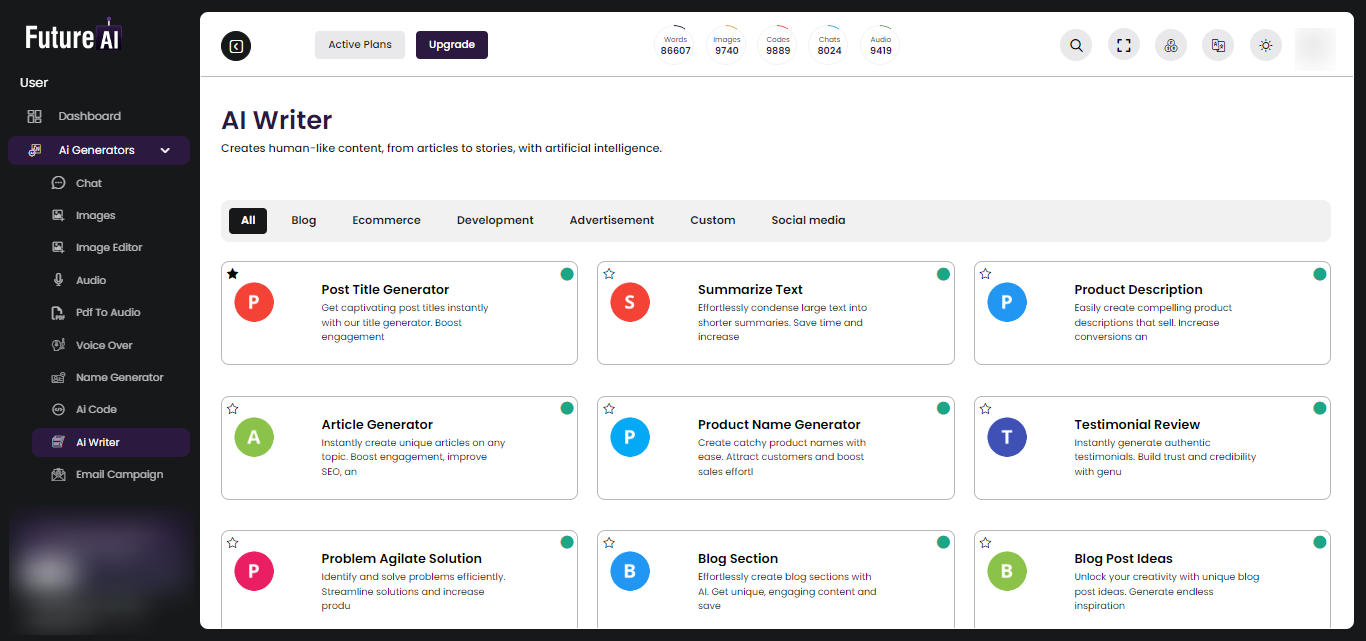Collapse the Ai Generators menu

point(165,149)
